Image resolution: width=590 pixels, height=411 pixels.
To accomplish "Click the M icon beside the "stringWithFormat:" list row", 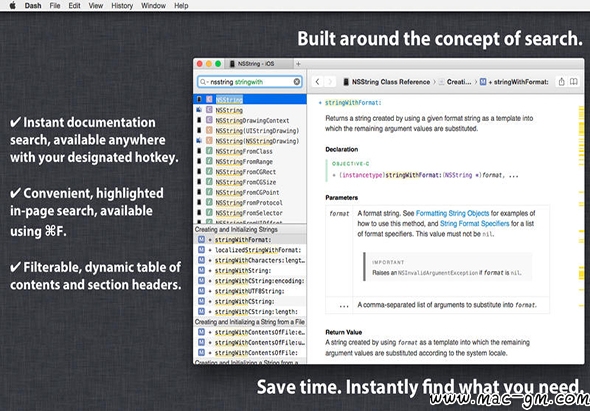I will pyautogui.click(x=201, y=240).
